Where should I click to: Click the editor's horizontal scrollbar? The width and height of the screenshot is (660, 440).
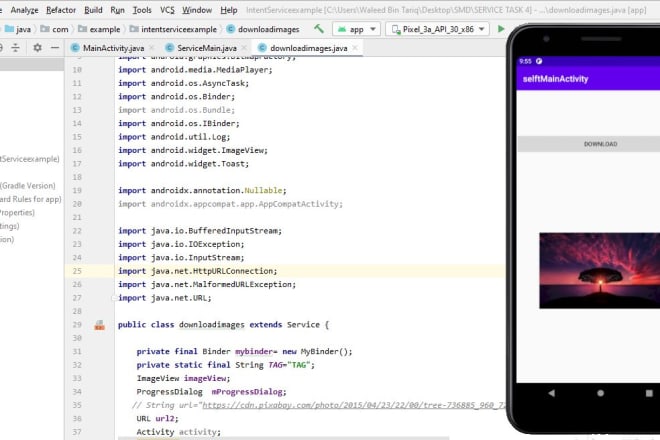pos(284,438)
